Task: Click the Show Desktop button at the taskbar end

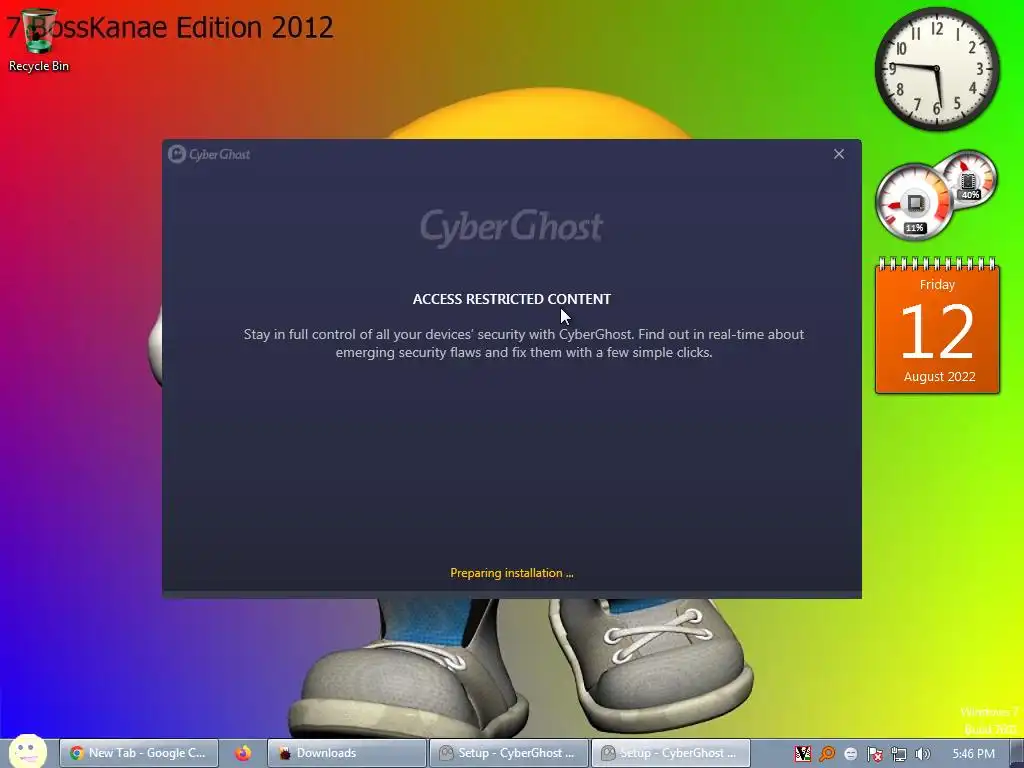Action: tap(1017, 754)
